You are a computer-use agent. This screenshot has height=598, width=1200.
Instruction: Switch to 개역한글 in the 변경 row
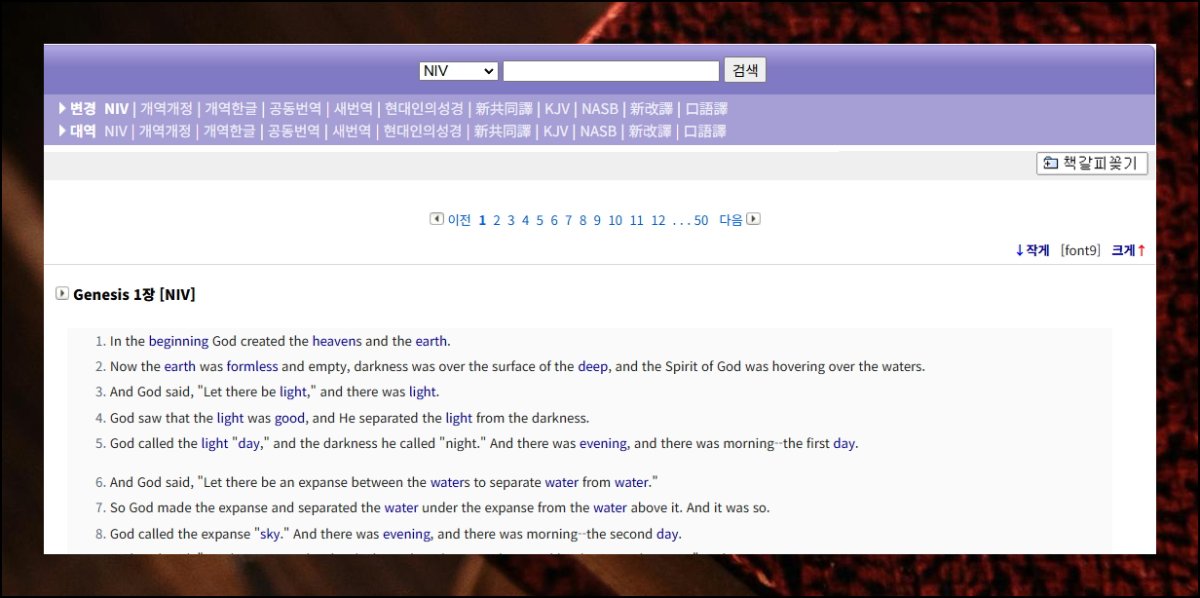pyautogui.click(x=231, y=109)
